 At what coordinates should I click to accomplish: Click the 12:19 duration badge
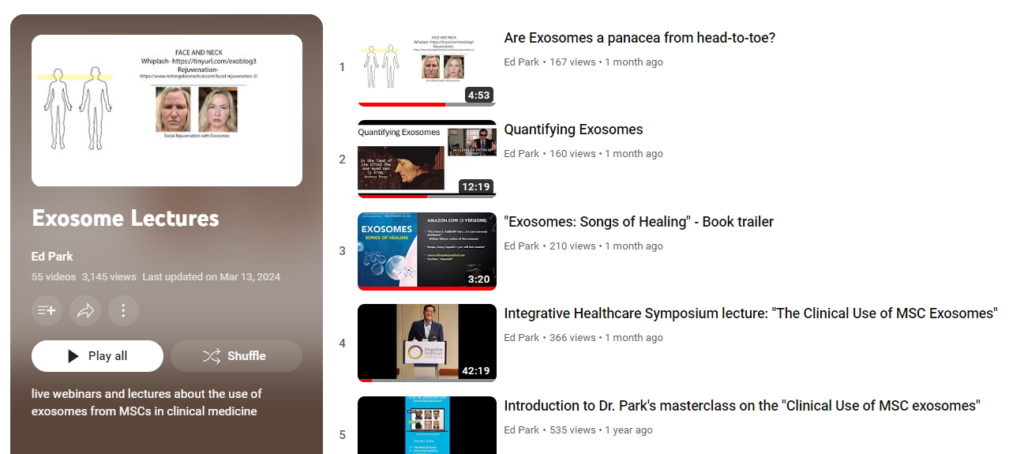pyautogui.click(x=475, y=187)
